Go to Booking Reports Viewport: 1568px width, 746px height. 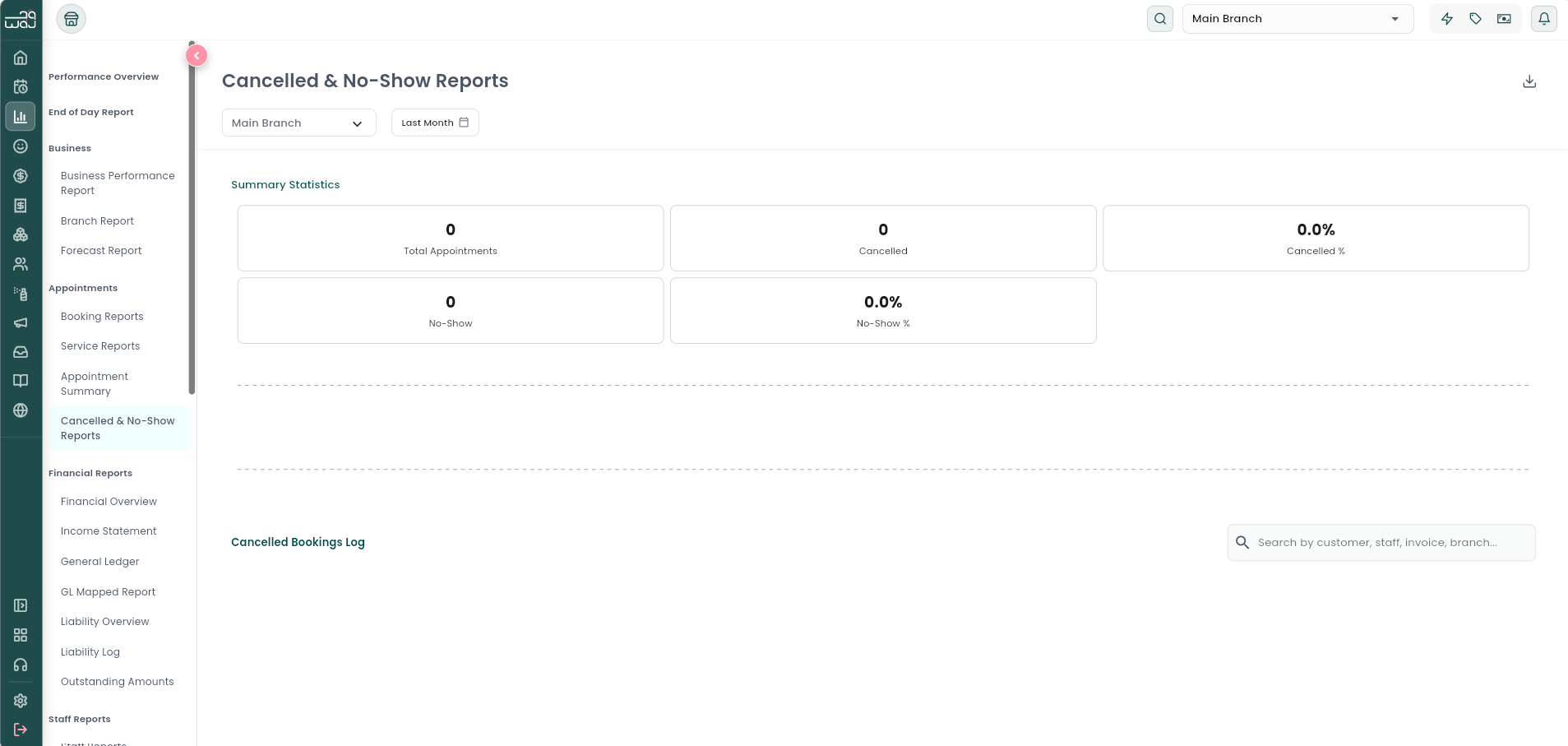[102, 317]
